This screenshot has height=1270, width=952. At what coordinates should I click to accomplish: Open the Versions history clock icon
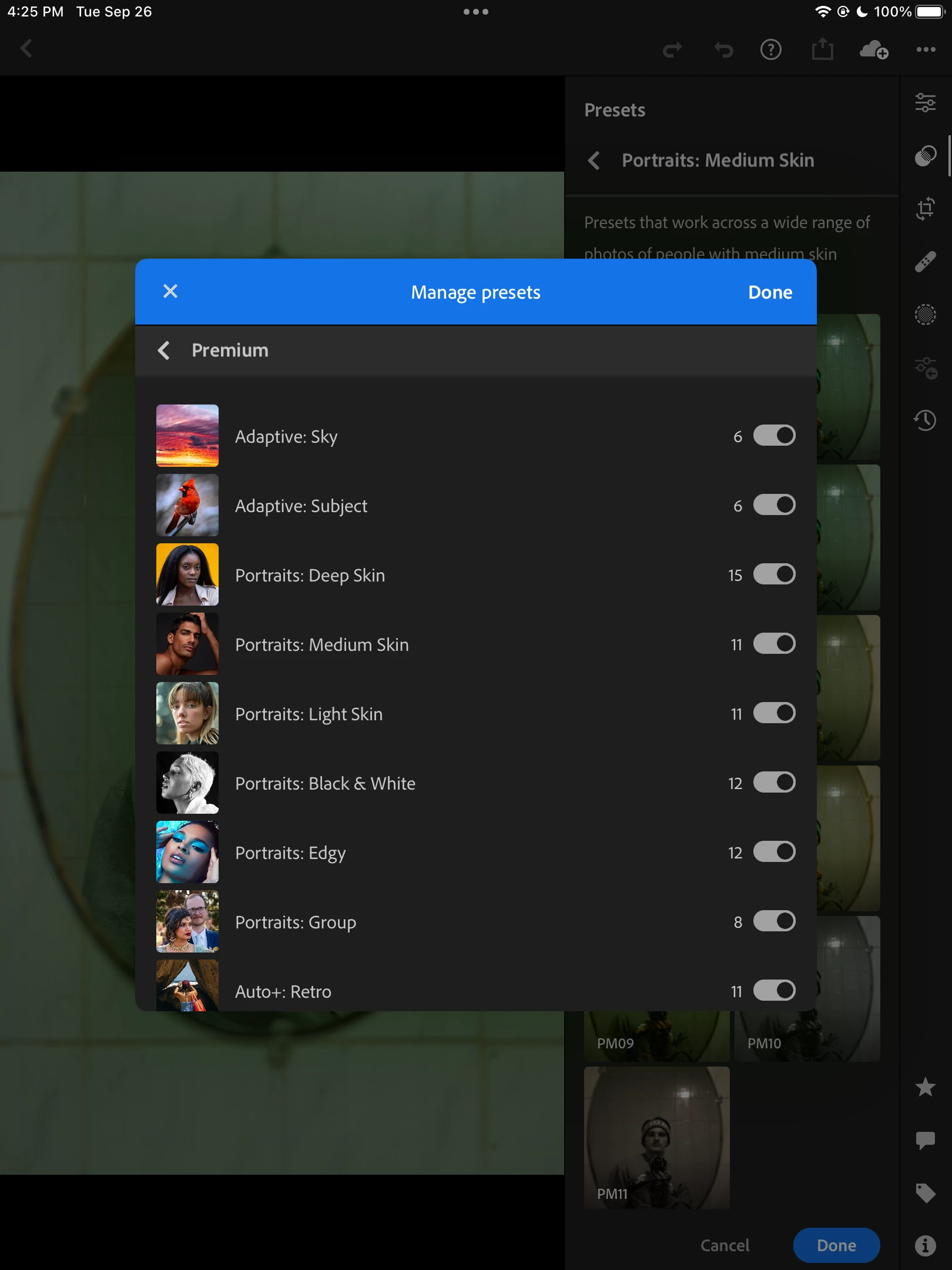(926, 420)
